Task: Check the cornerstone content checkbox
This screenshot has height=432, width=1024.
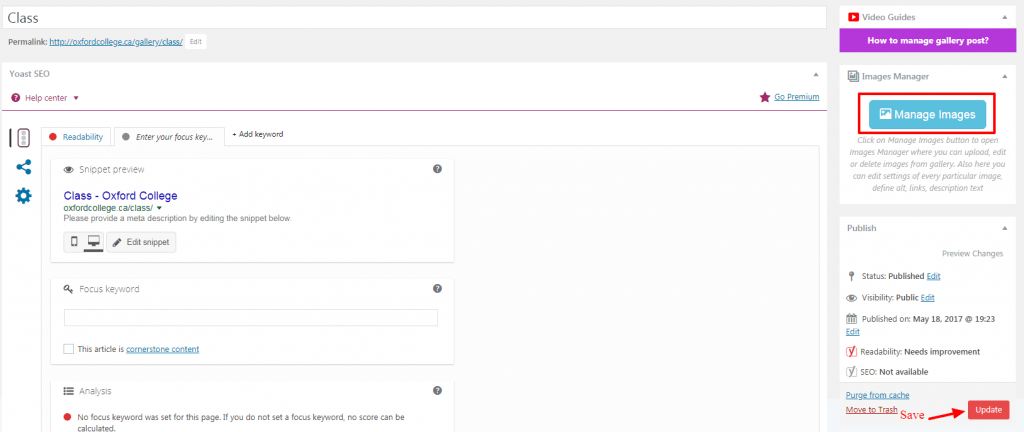Action: coord(68,349)
